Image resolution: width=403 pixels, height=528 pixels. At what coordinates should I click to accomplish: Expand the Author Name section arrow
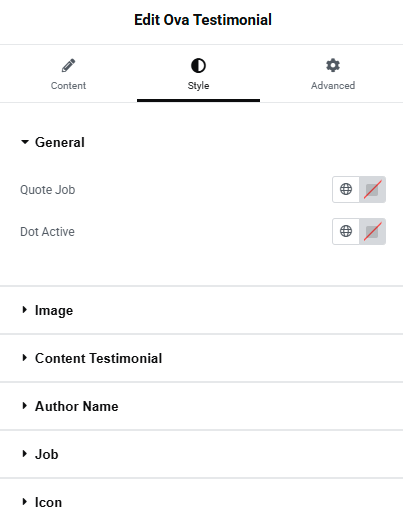[x=24, y=406]
